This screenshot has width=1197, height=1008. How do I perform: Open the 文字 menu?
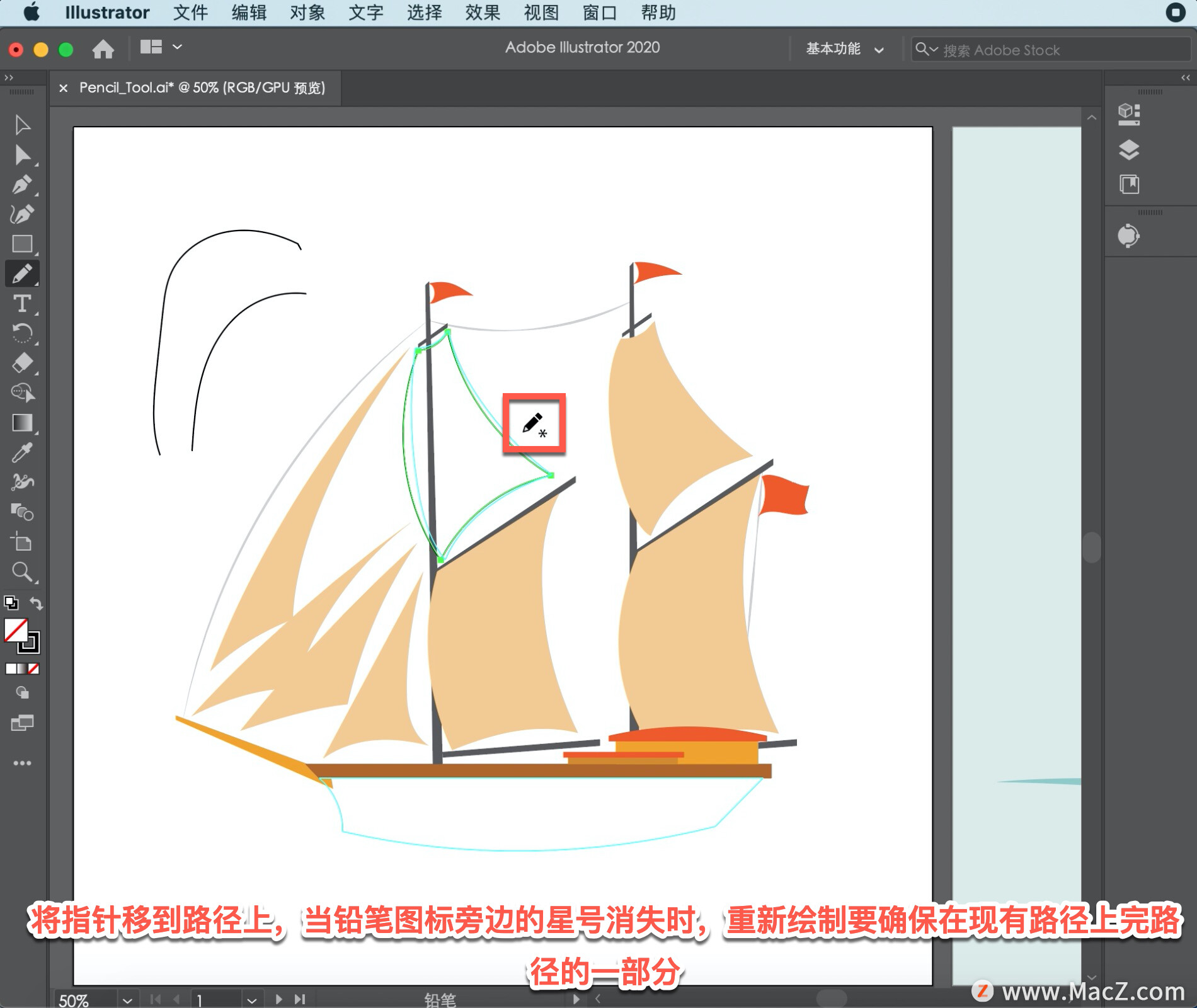[366, 13]
